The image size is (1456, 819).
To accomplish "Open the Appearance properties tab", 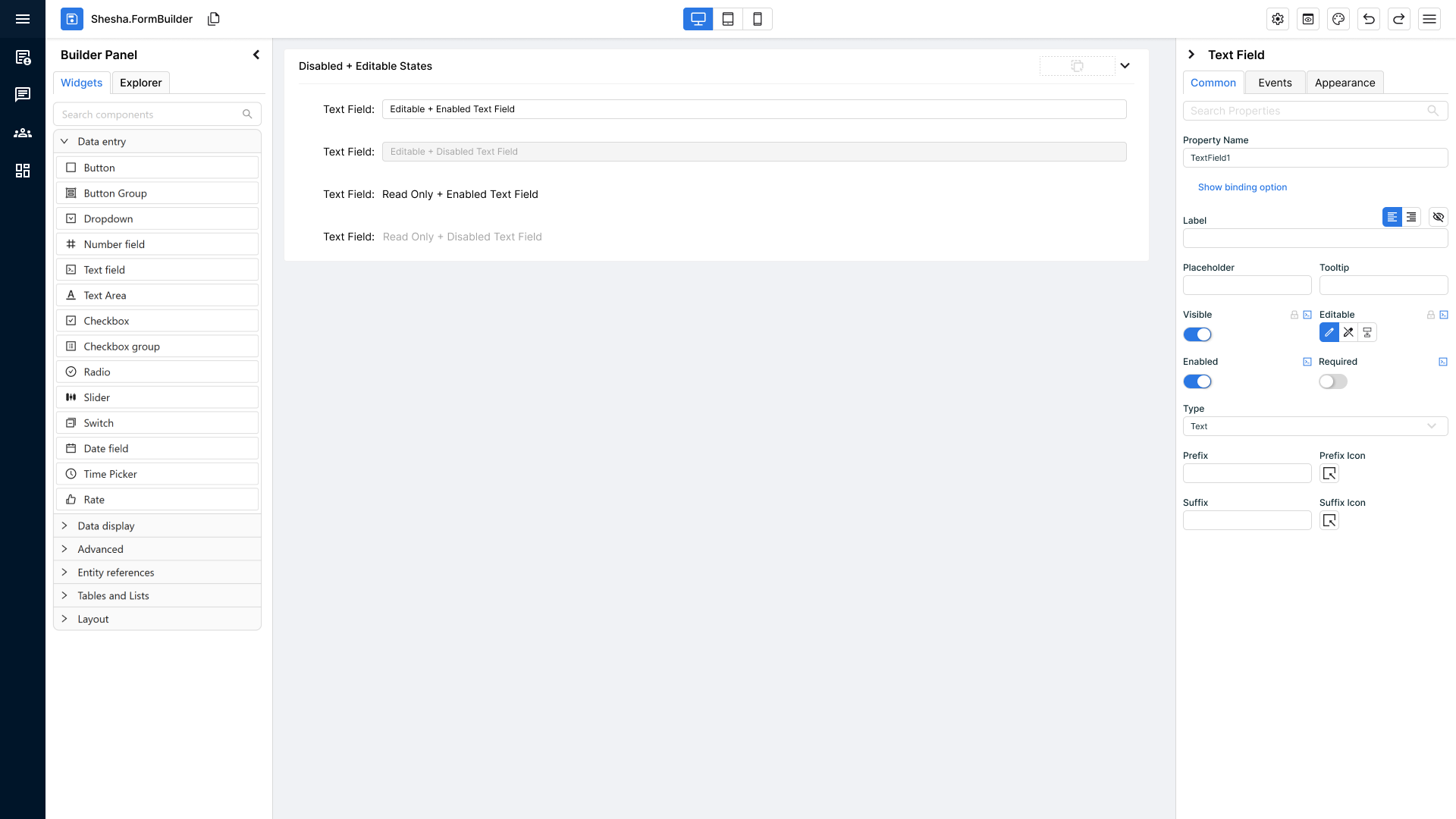I will coord(1345,83).
